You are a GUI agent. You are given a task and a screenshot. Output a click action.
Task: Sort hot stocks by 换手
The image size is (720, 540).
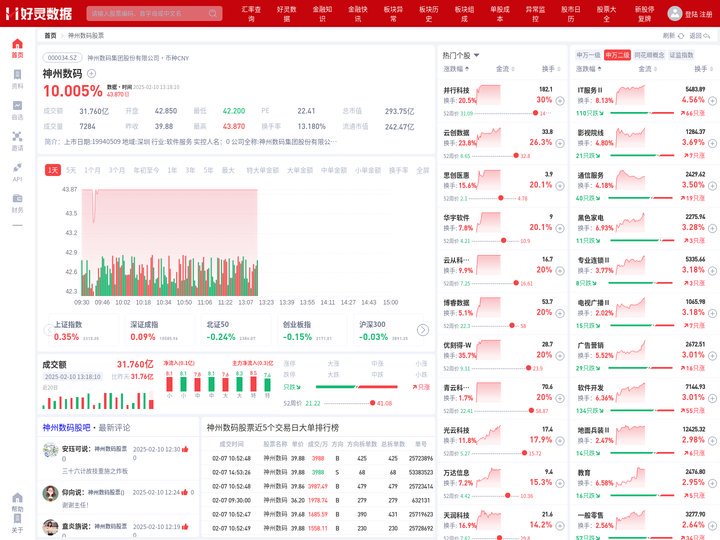tap(551, 69)
